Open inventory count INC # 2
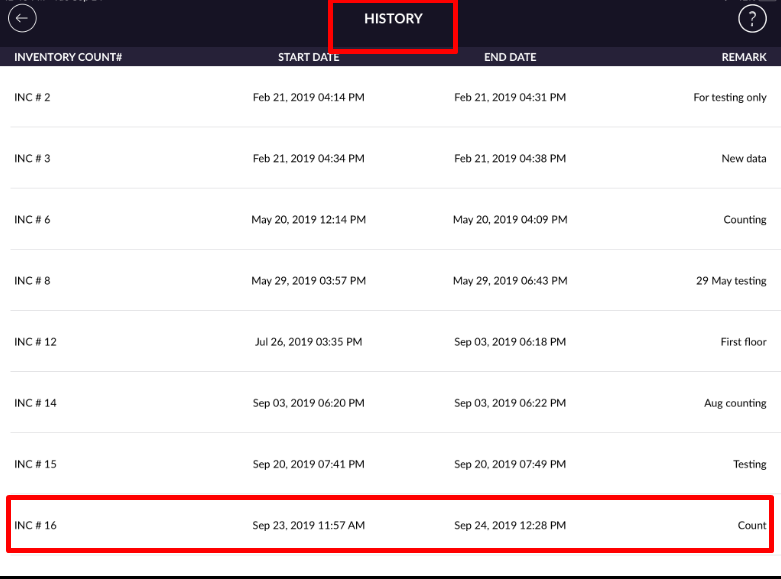 coord(32,98)
